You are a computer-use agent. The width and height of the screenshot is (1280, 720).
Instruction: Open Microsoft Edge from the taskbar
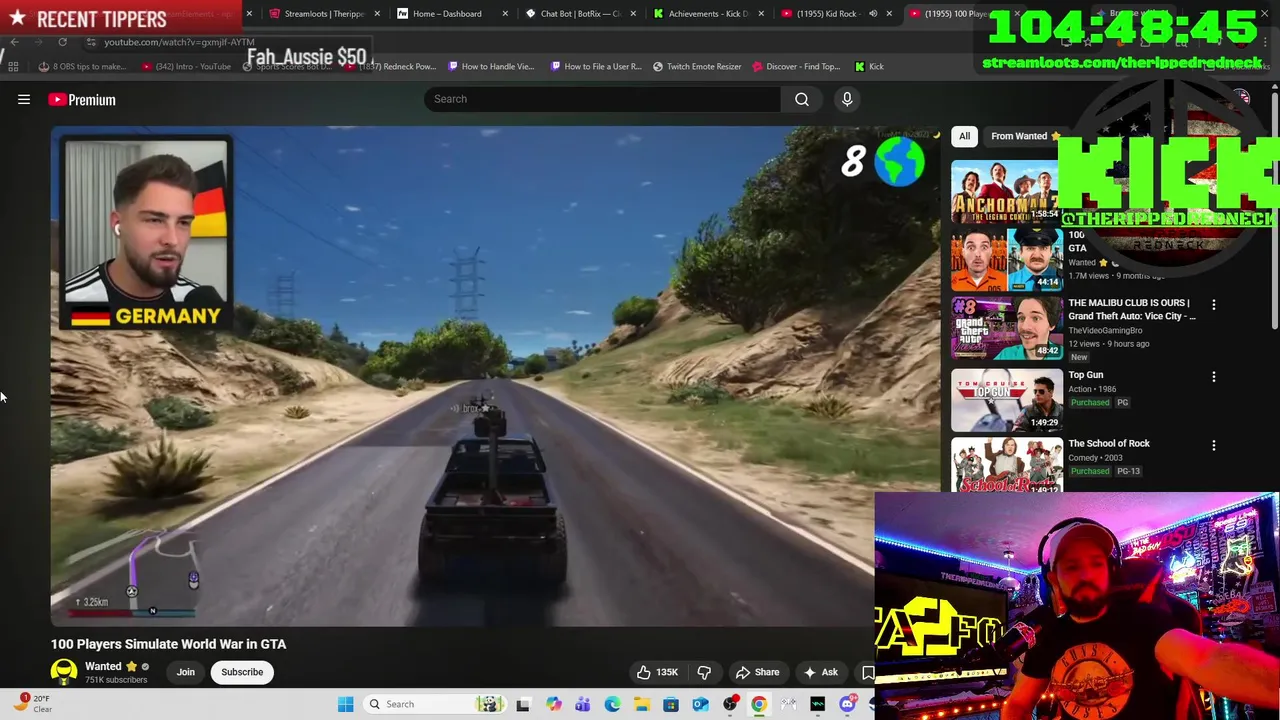point(612,704)
